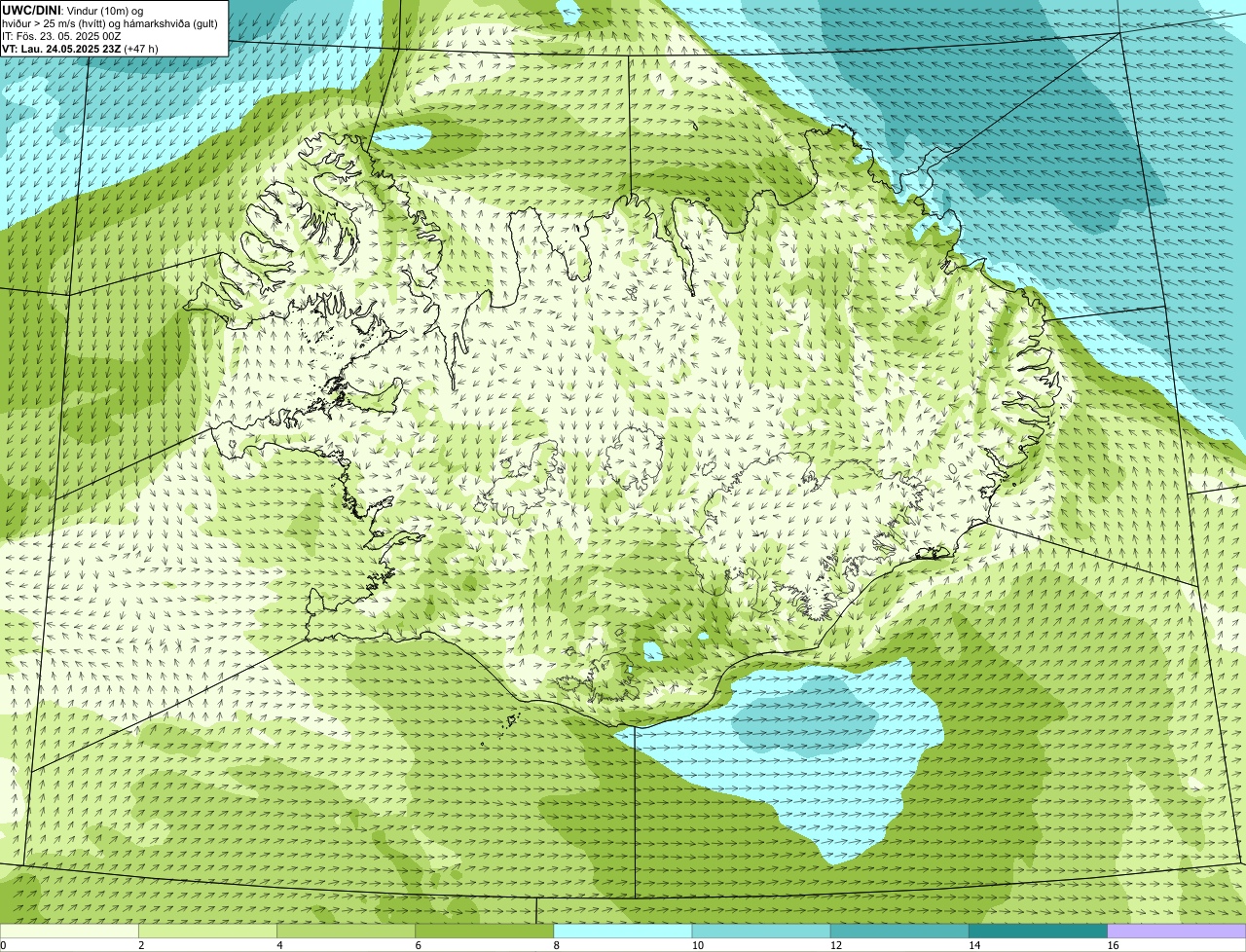Click the "UWC/DINI: Vindur (10m) og" title line
The image size is (1246, 952).
click(x=73, y=10)
